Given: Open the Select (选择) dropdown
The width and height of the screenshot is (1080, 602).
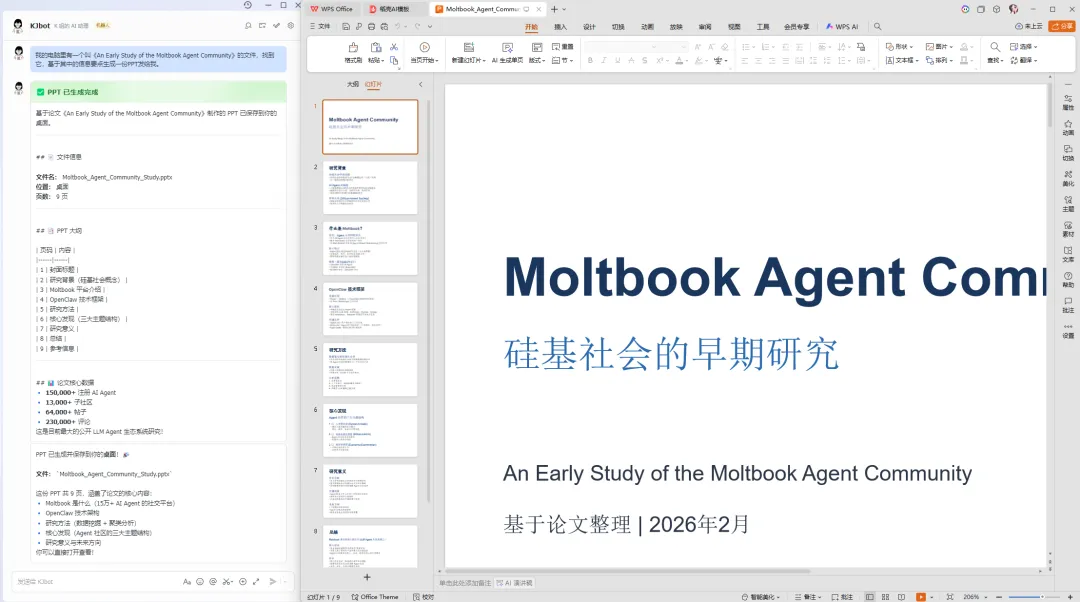Looking at the screenshot, I should click(1024, 47).
